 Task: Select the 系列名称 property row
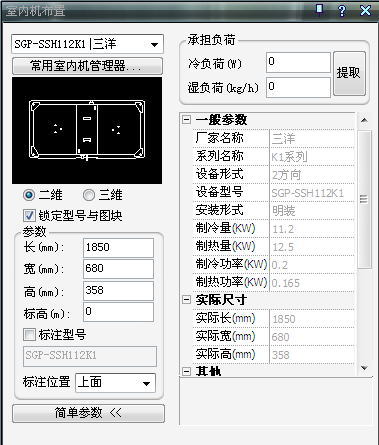[x=273, y=156]
